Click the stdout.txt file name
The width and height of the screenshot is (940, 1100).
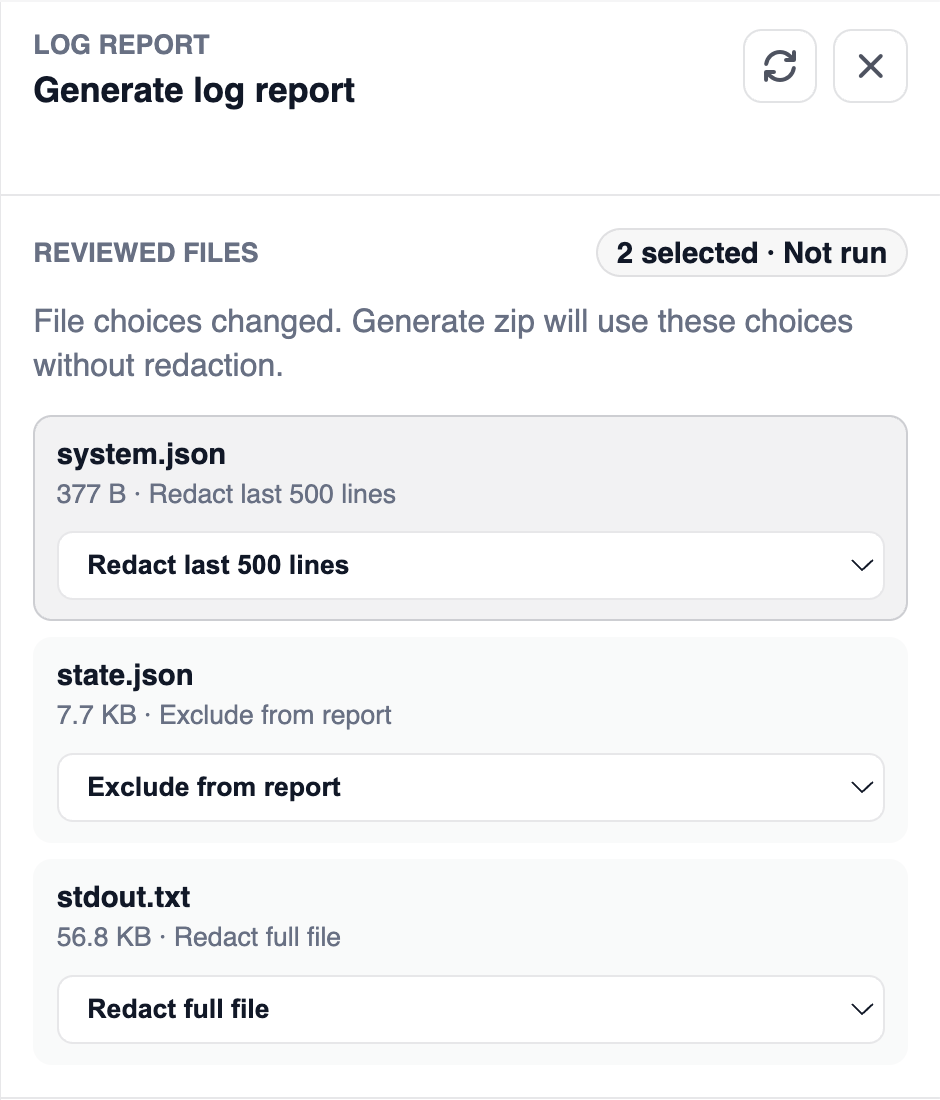123,897
